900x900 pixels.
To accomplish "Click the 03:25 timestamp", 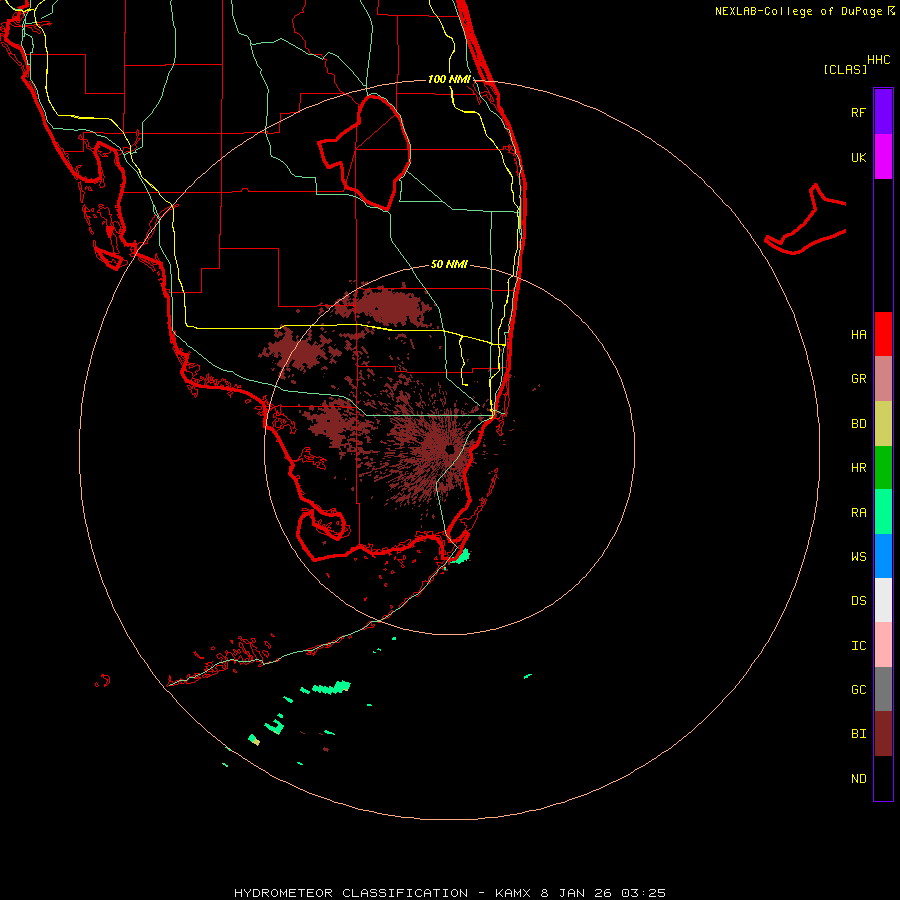I will coord(643,893).
